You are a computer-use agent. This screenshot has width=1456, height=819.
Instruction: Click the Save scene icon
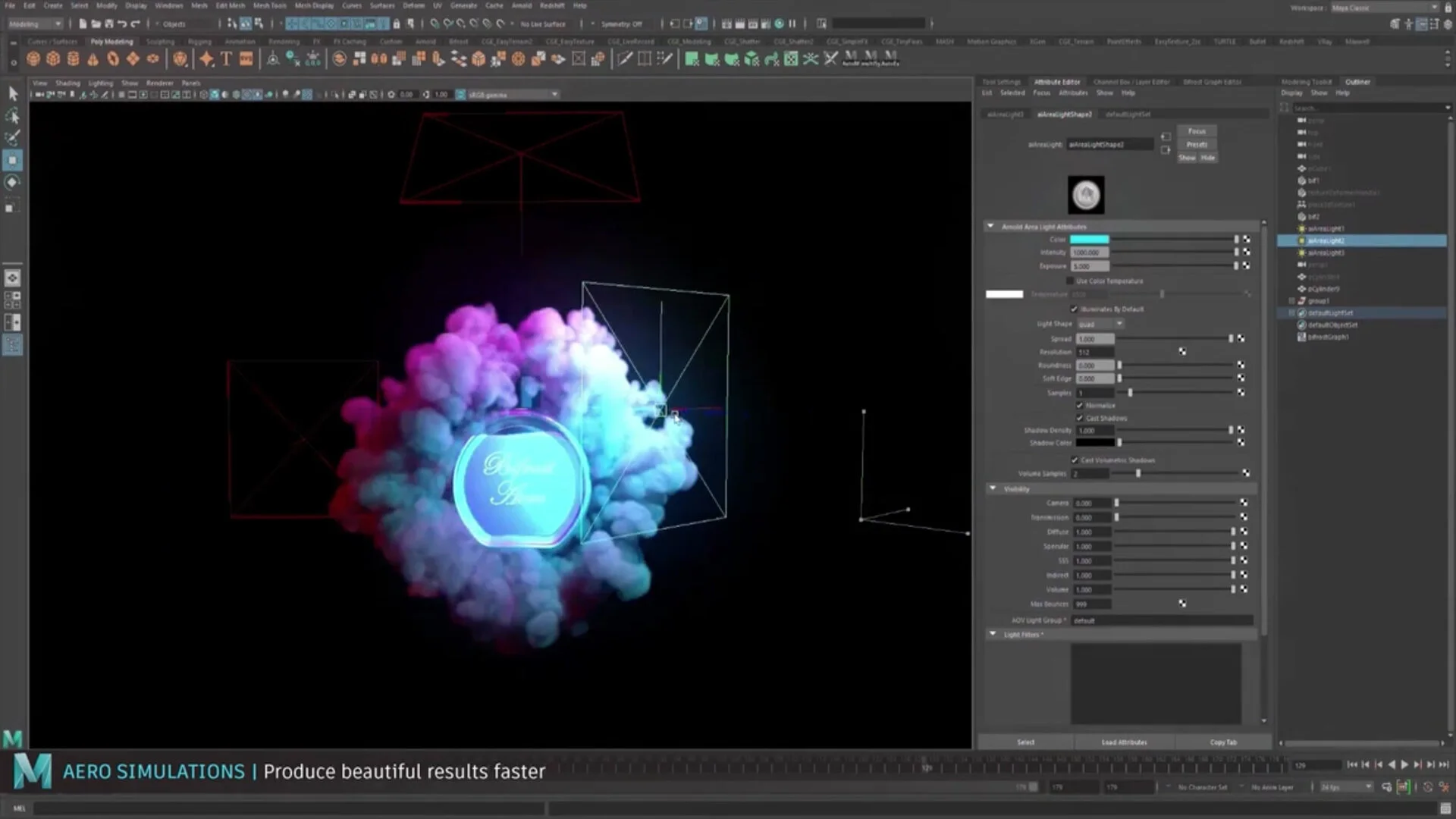pos(109,24)
